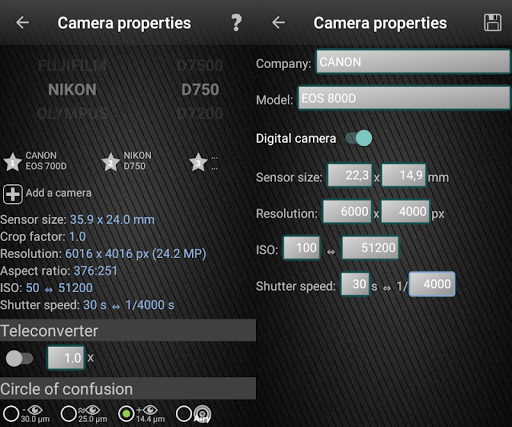Viewport: 512px width, 427px height.
Task: Select D7500 in the model wheel
Action: (x=199, y=66)
